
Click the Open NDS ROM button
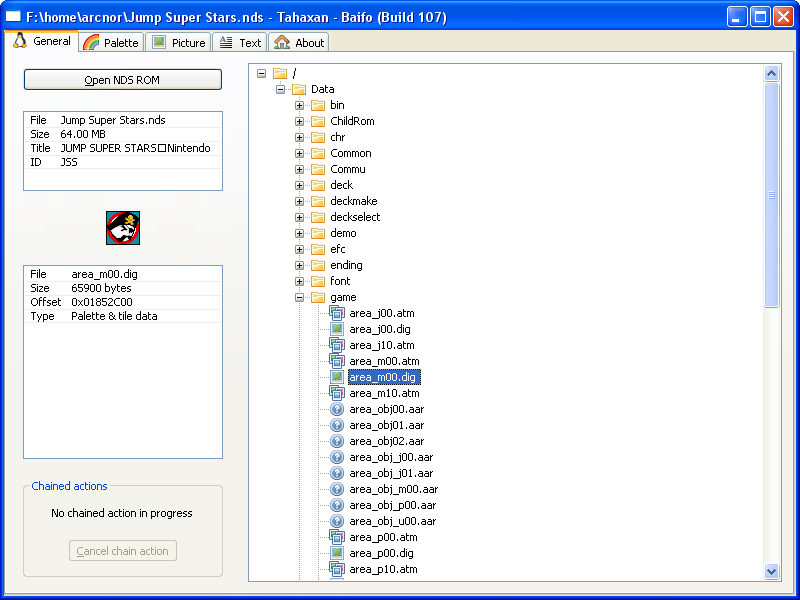(x=122, y=80)
